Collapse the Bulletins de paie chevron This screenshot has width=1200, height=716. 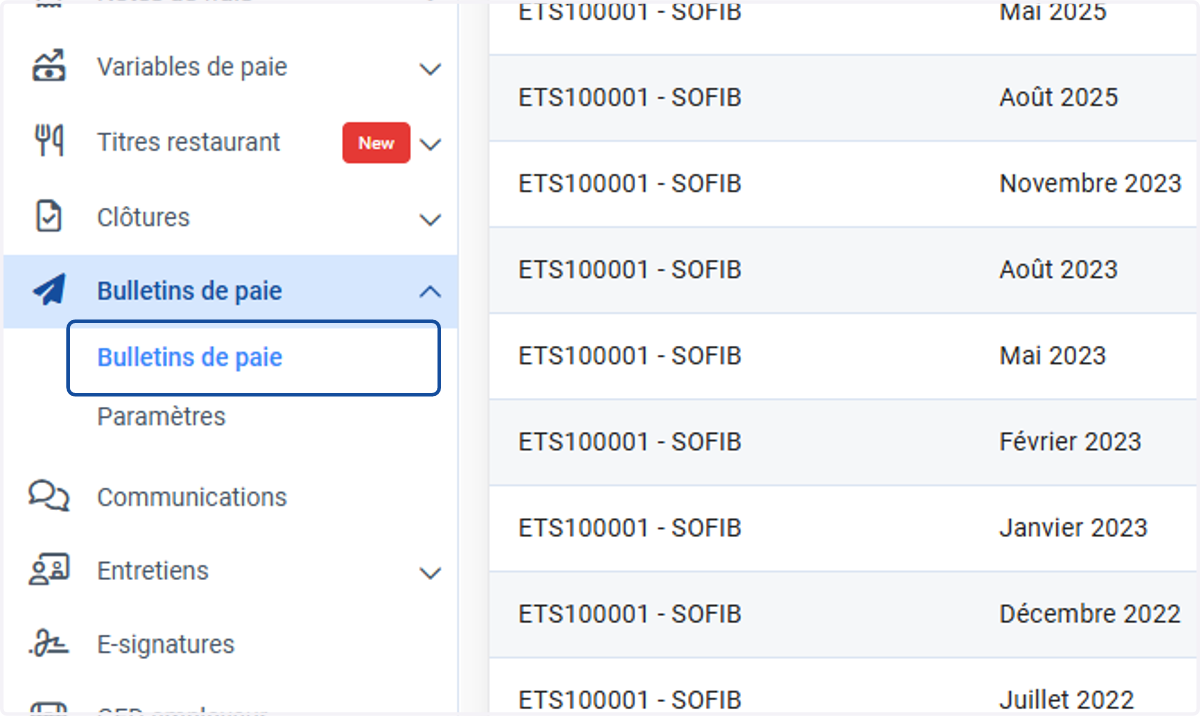click(x=430, y=291)
